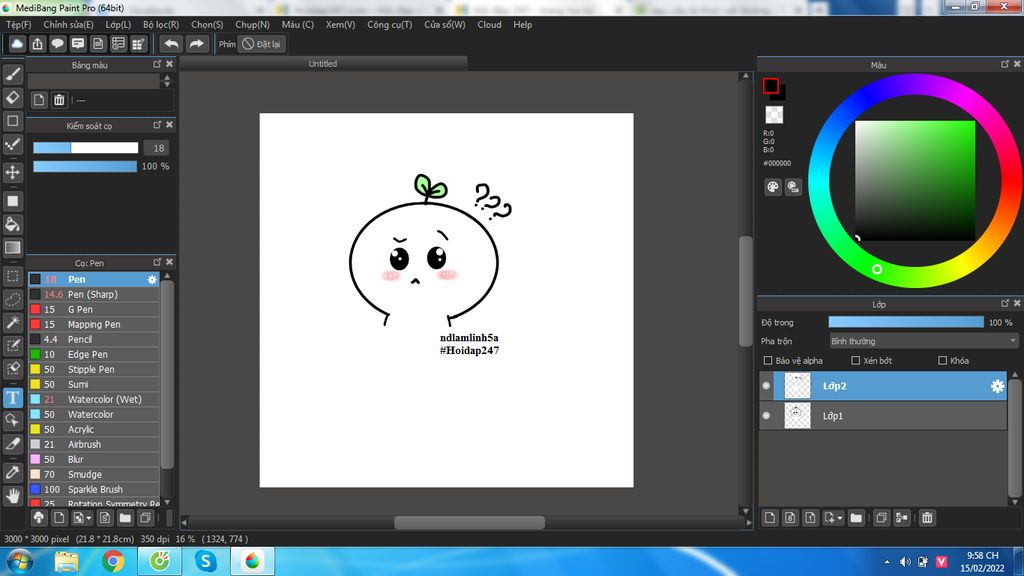Download brushes with cloud-arrow icon
The width and height of the screenshot is (1024, 576).
pos(39,518)
